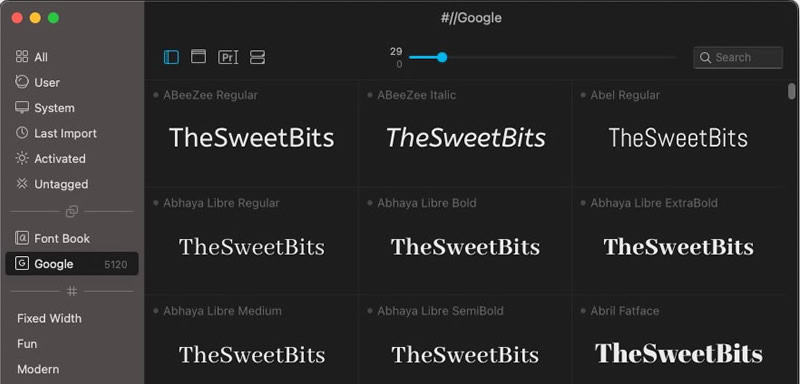
Task: Toggle the sidebar panel view icon
Action: [x=171, y=57]
